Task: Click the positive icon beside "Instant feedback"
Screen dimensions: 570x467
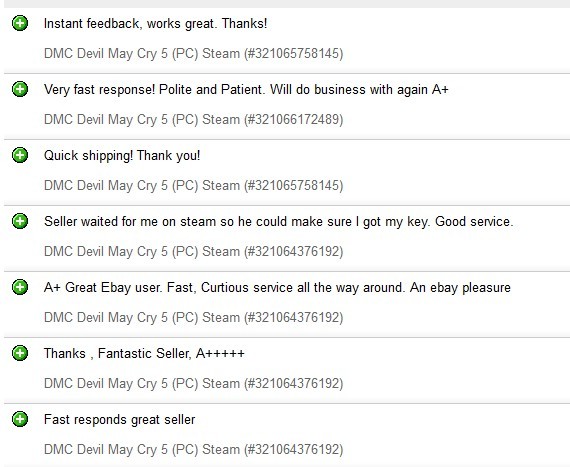Action: 20,23
